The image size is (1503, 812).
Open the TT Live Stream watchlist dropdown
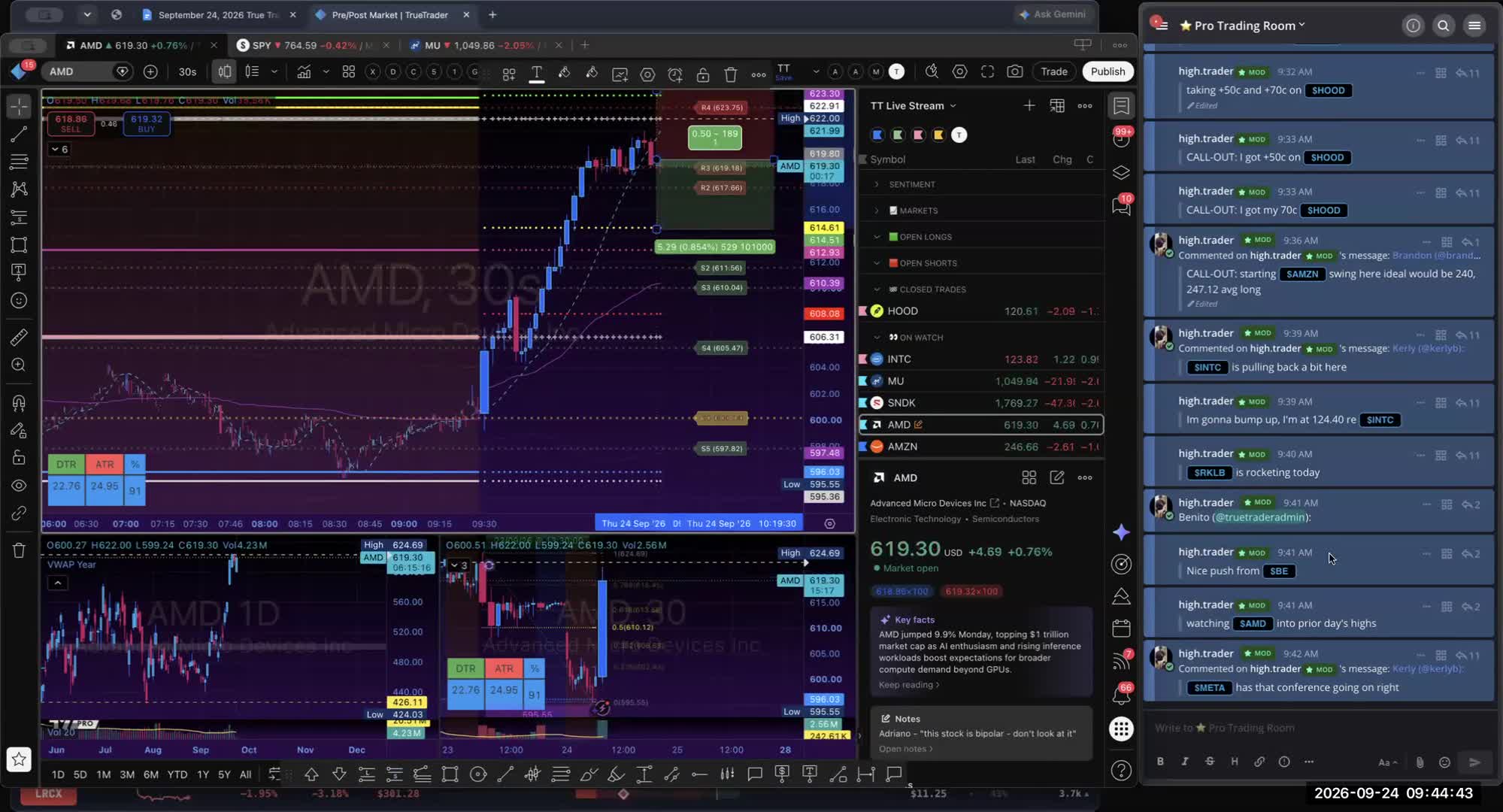(914, 106)
